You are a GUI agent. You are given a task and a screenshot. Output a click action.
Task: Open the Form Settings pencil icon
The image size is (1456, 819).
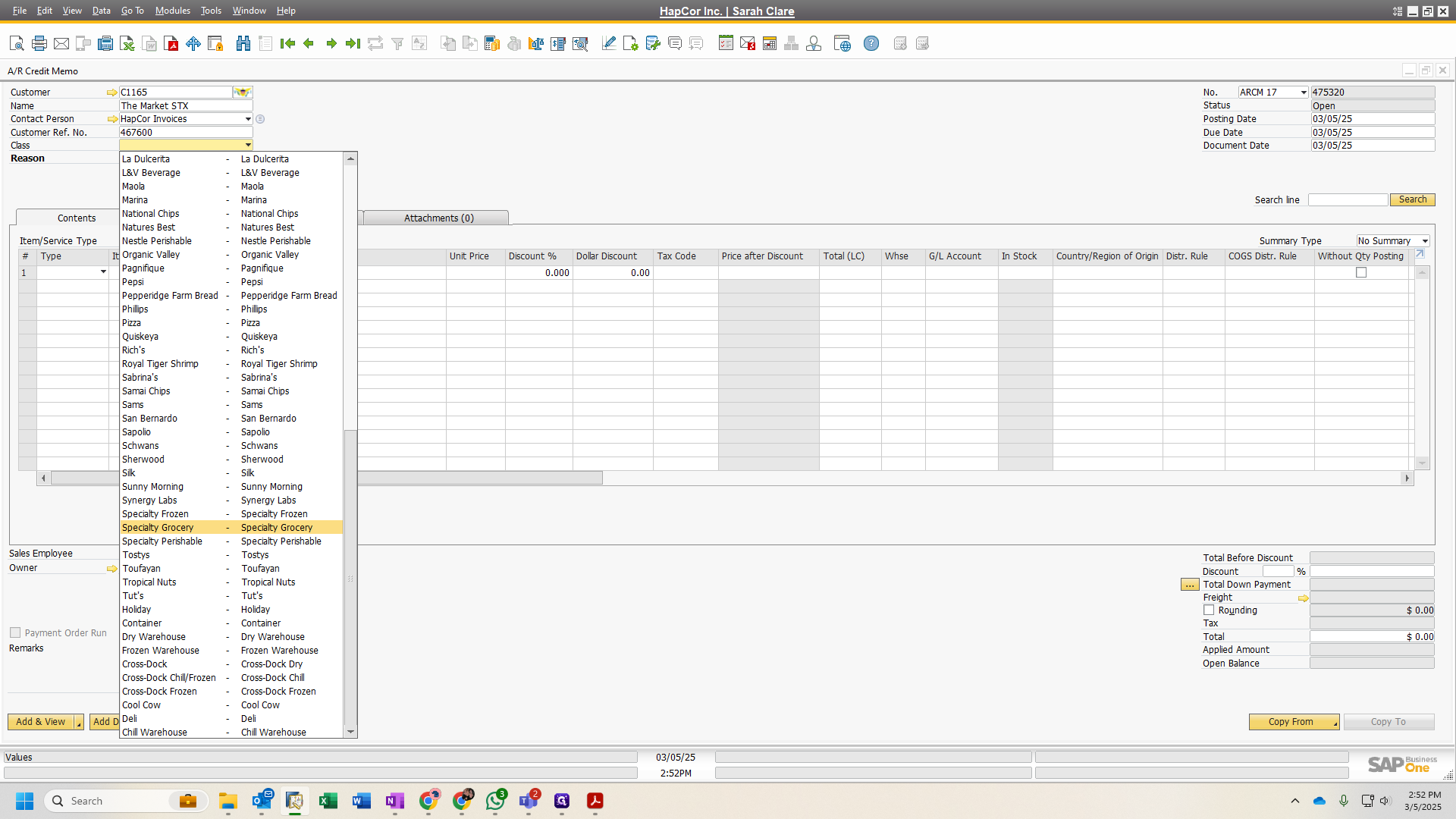pos(608,44)
